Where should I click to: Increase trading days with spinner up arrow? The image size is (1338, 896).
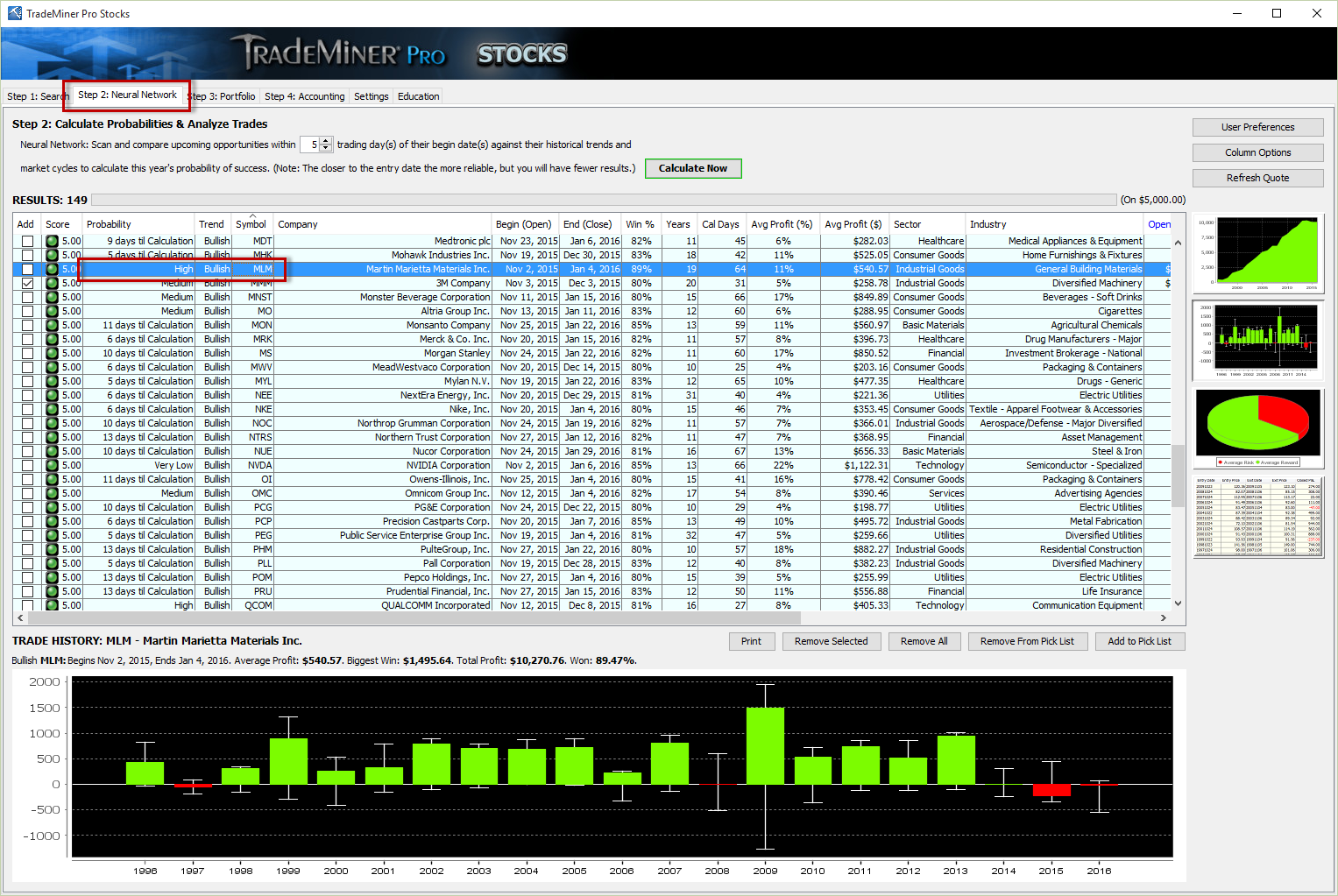pyautogui.click(x=326, y=141)
